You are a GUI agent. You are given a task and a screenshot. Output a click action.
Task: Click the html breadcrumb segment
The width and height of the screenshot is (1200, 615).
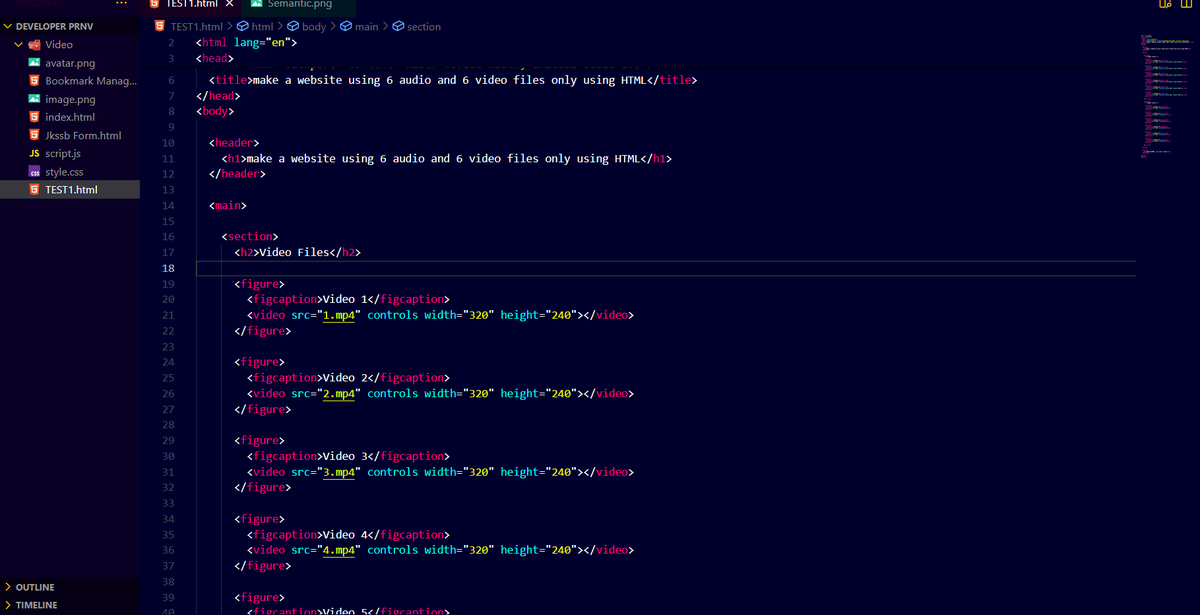point(262,27)
